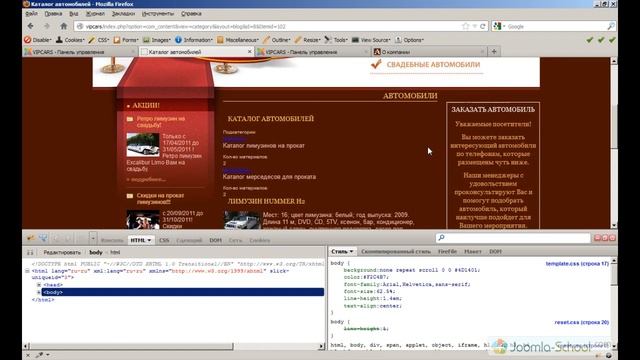640x360 pixels.
Task: Click the white limousine thumbnail in Акции
Action: [143, 145]
